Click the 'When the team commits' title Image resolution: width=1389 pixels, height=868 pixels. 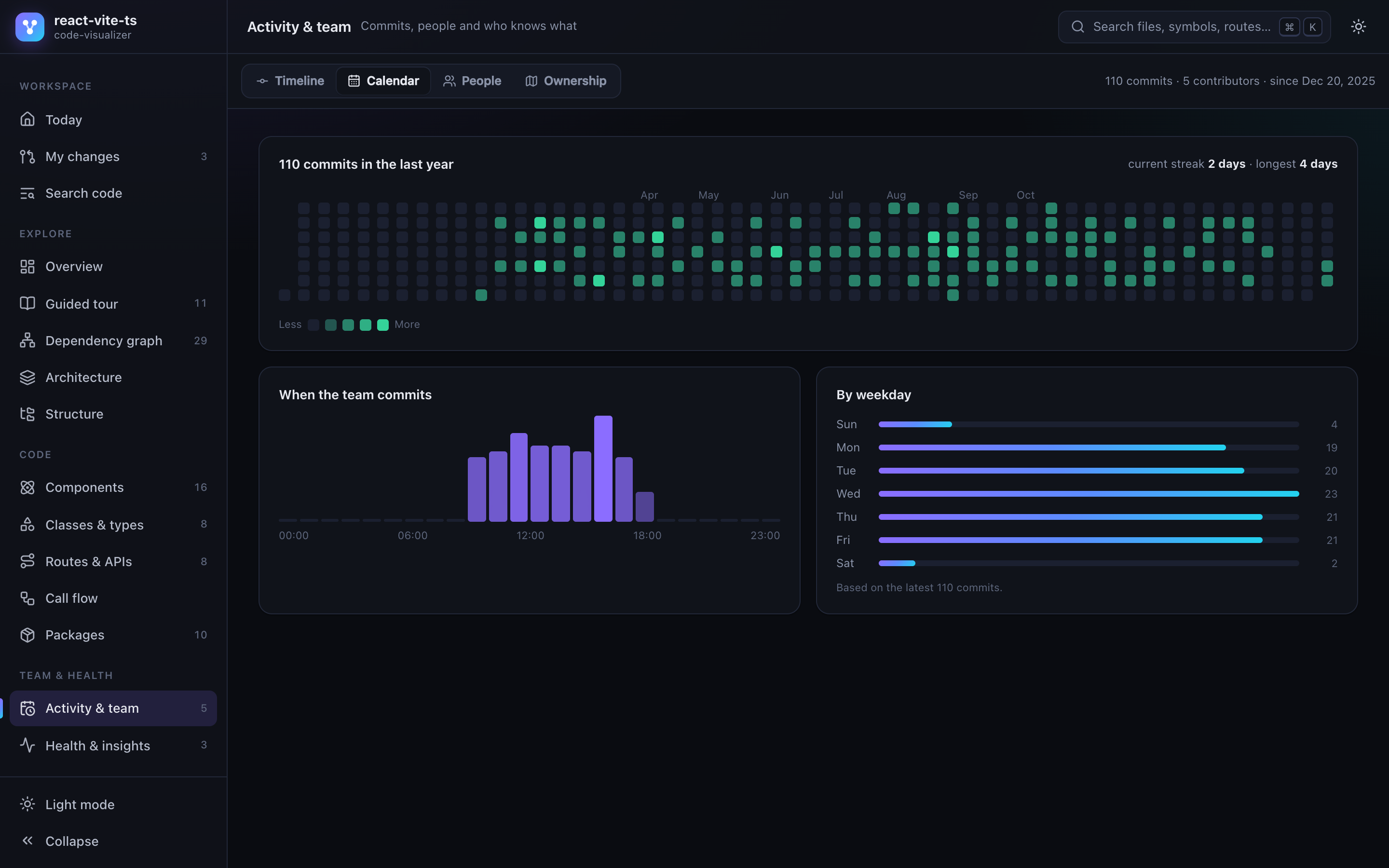point(355,395)
